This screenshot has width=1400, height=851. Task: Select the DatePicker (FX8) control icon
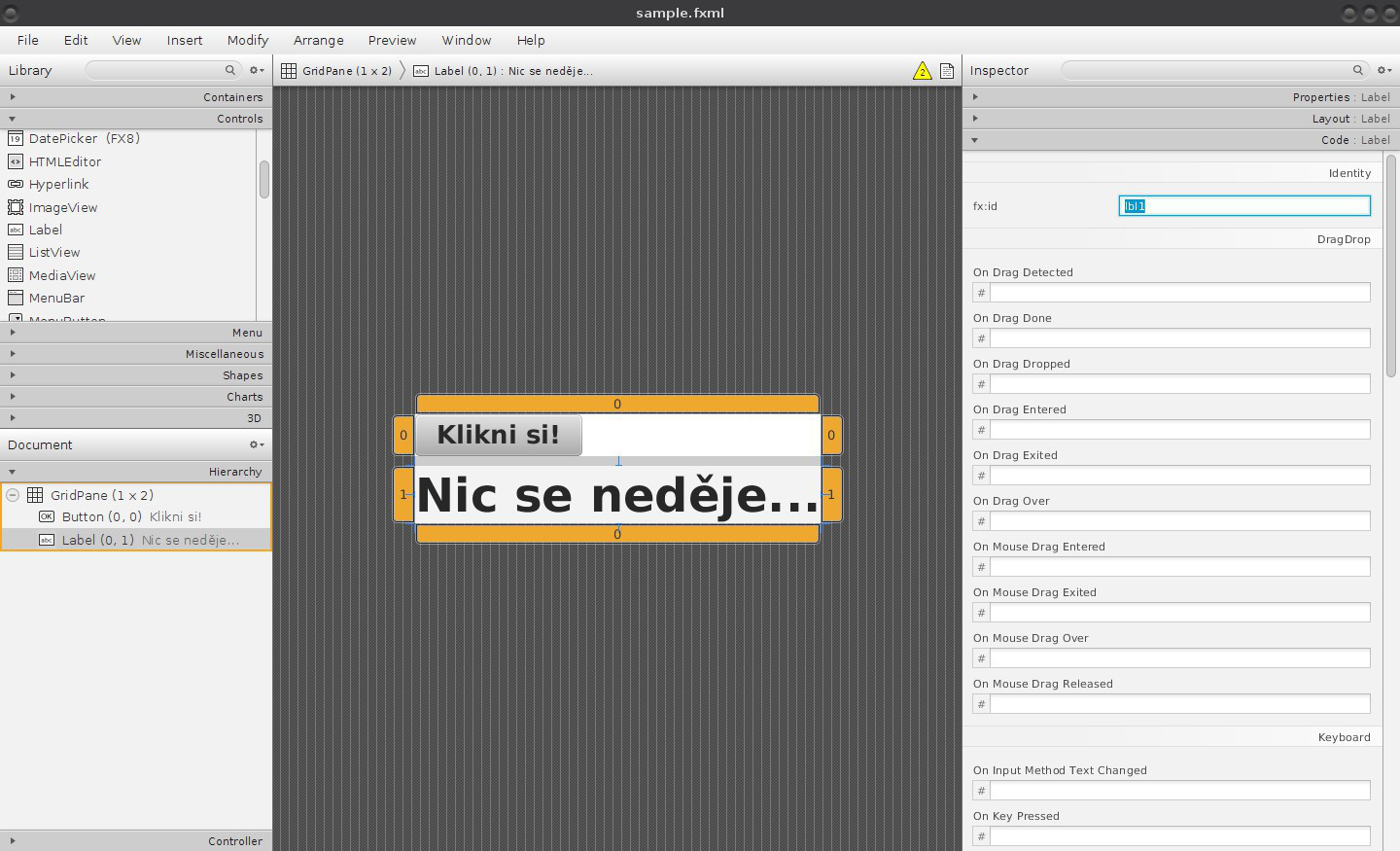pos(15,139)
